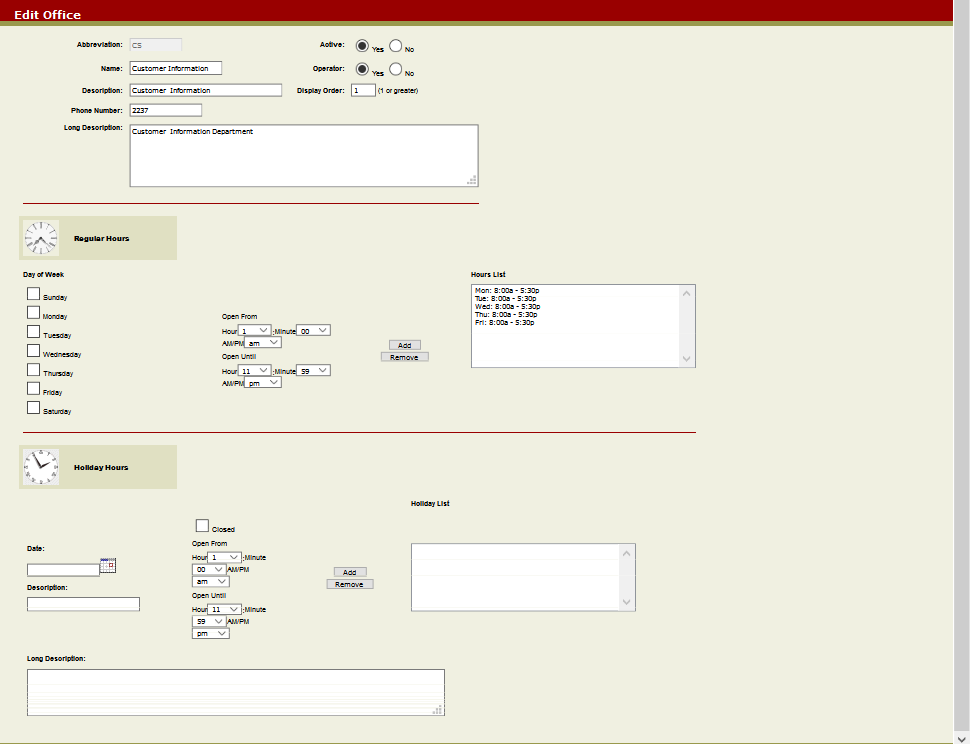Click the Regular Hours clock icon

click(42, 238)
